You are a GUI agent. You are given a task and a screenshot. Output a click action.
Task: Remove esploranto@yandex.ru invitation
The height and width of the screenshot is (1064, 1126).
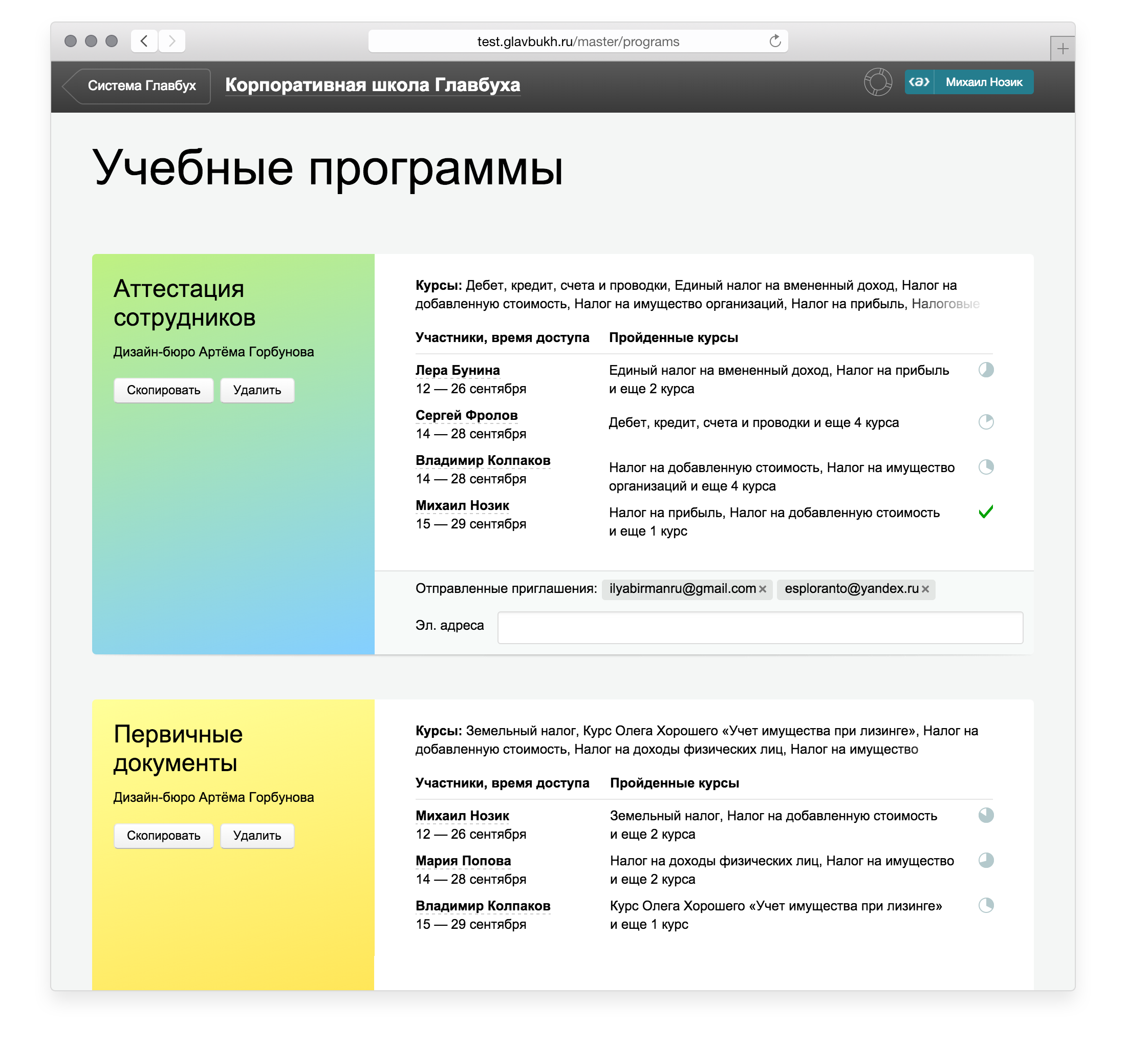tap(925, 589)
